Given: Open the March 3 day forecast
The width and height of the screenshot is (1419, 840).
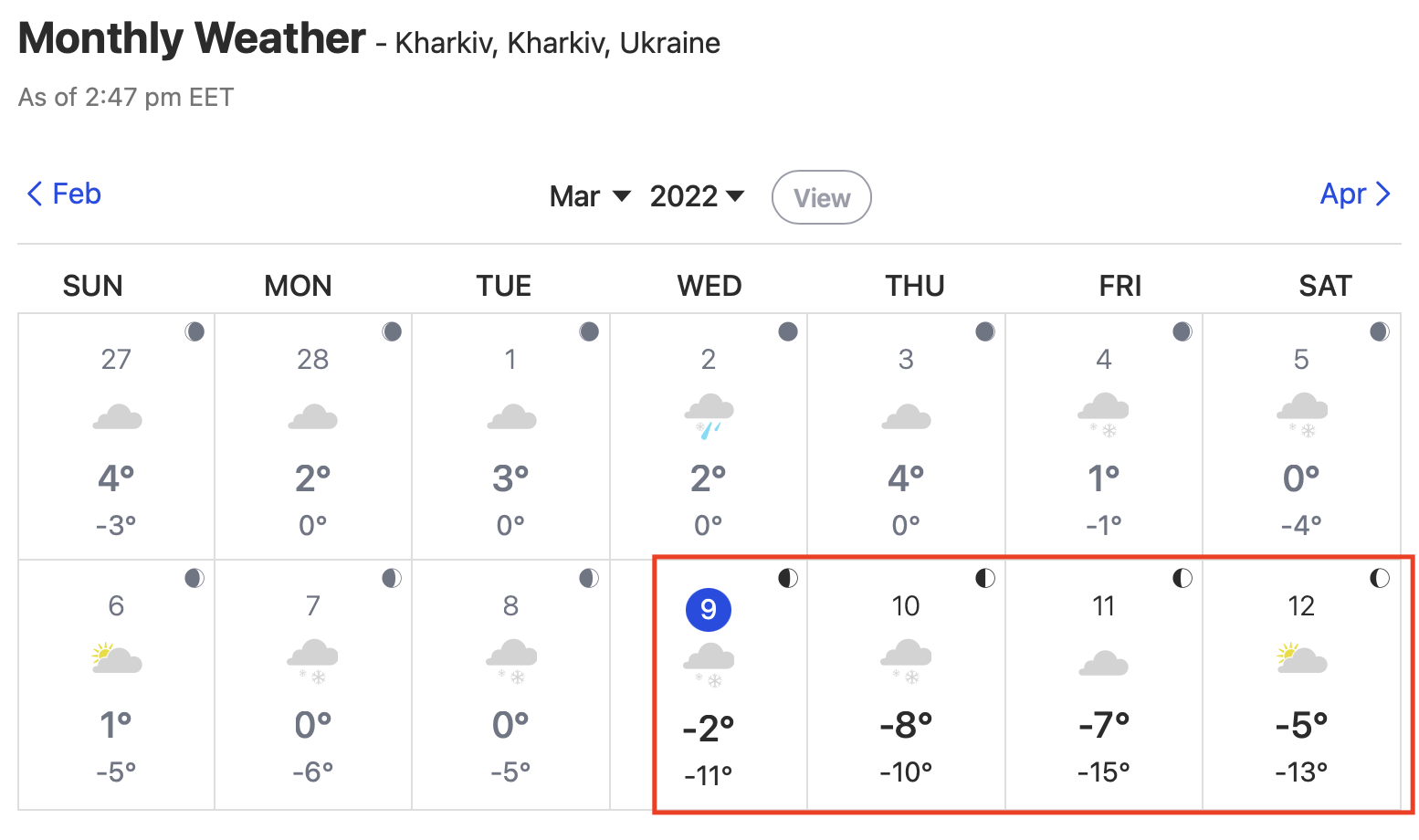Looking at the screenshot, I should pos(907,436).
